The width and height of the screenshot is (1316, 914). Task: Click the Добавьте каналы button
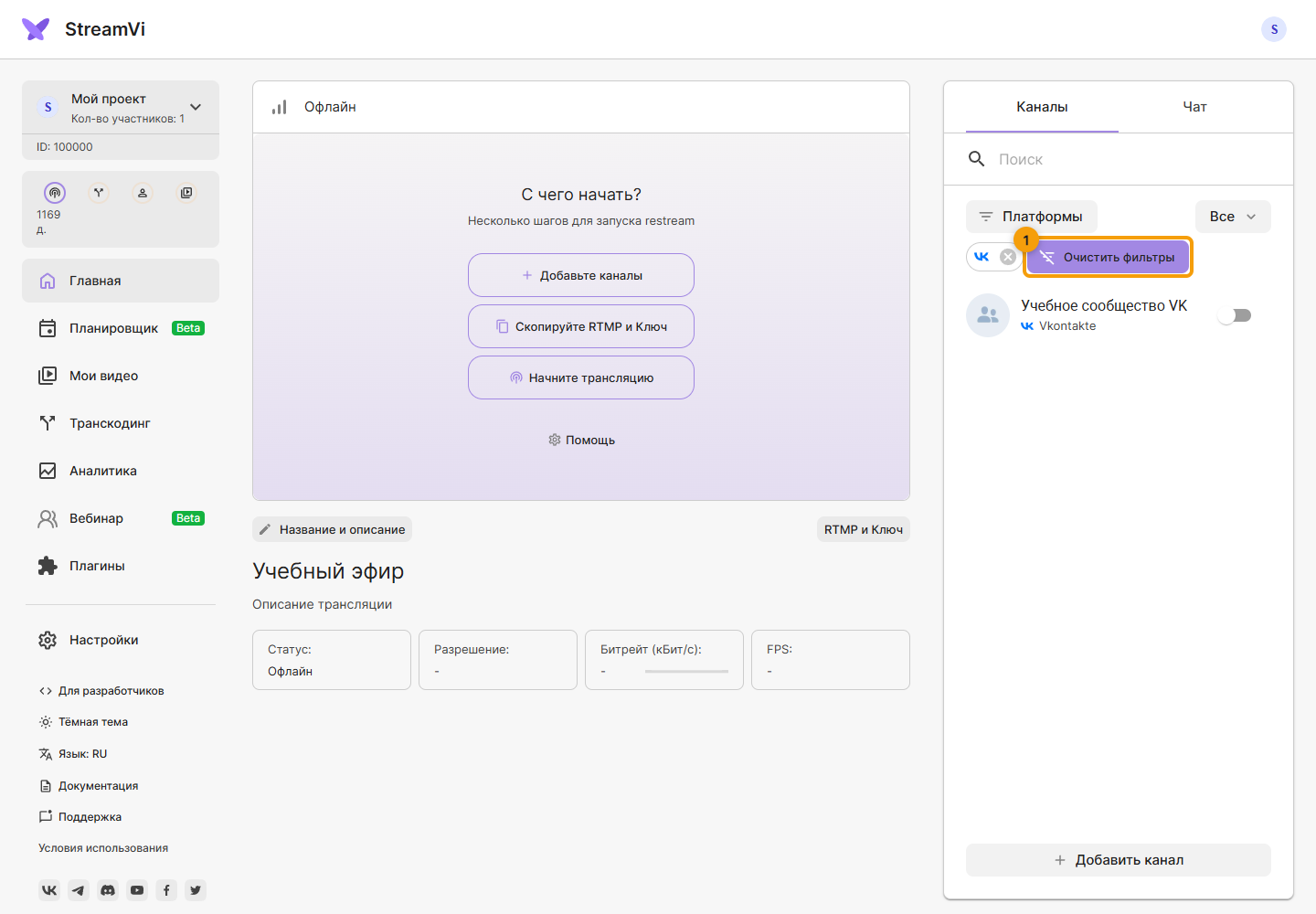pos(581,275)
